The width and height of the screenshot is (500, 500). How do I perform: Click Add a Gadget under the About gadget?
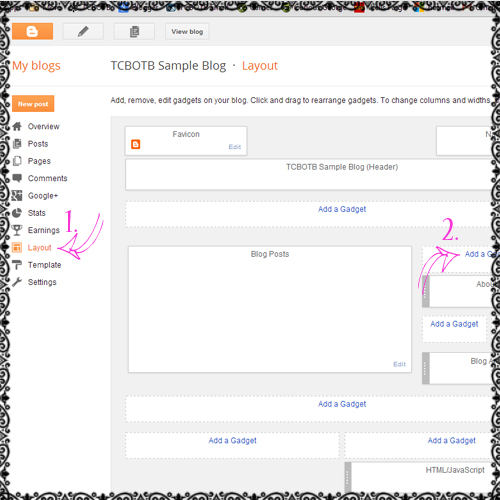click(454, 324)
